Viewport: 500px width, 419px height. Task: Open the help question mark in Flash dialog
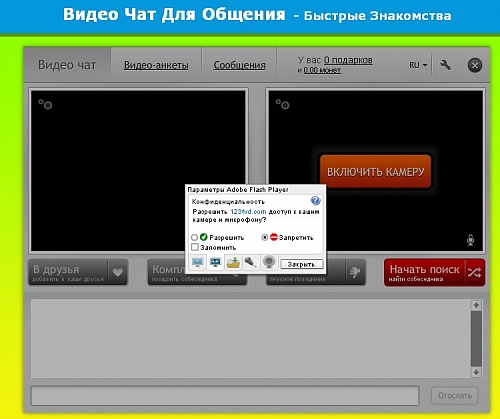315,200
